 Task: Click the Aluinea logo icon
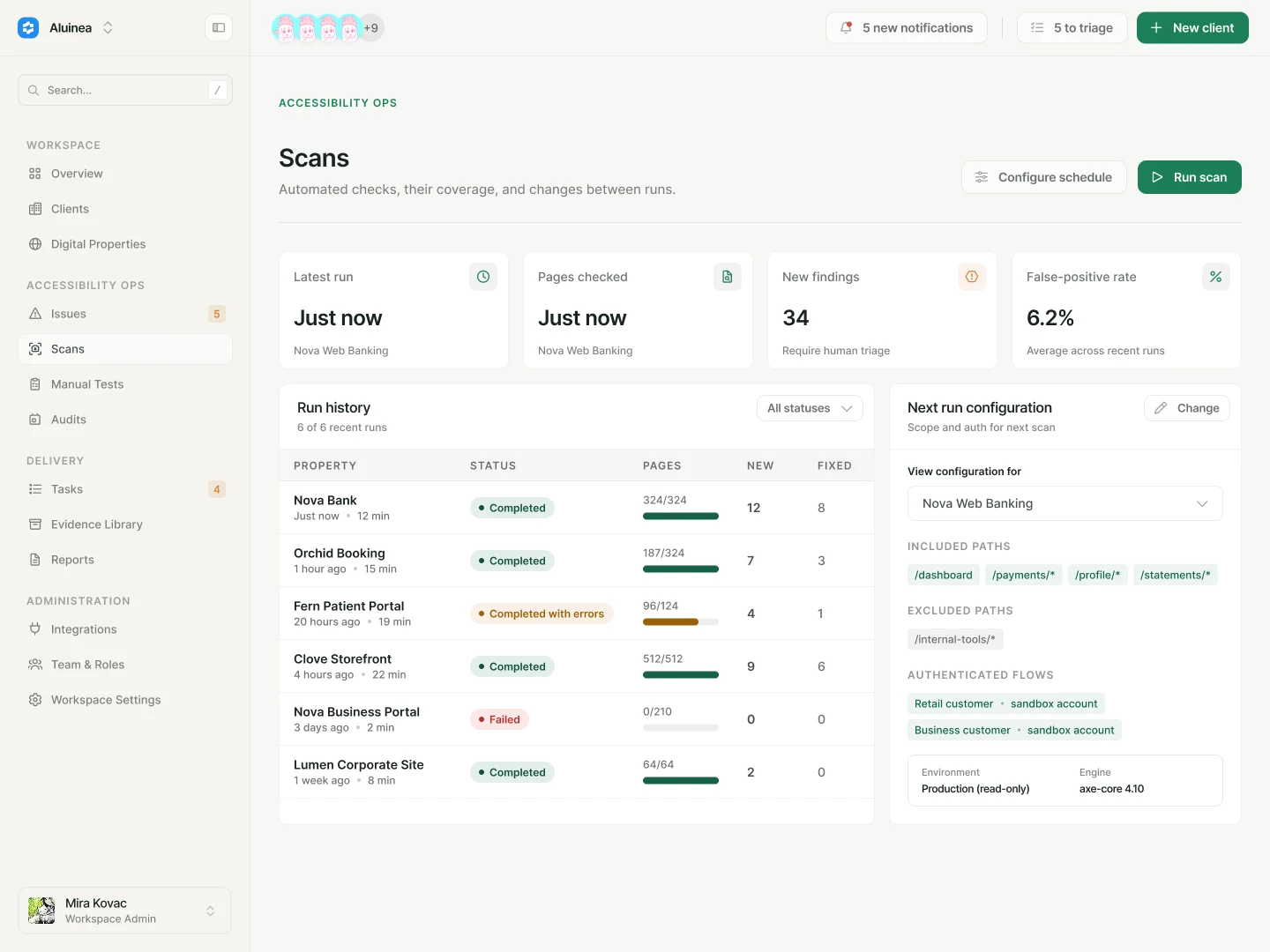28,28
